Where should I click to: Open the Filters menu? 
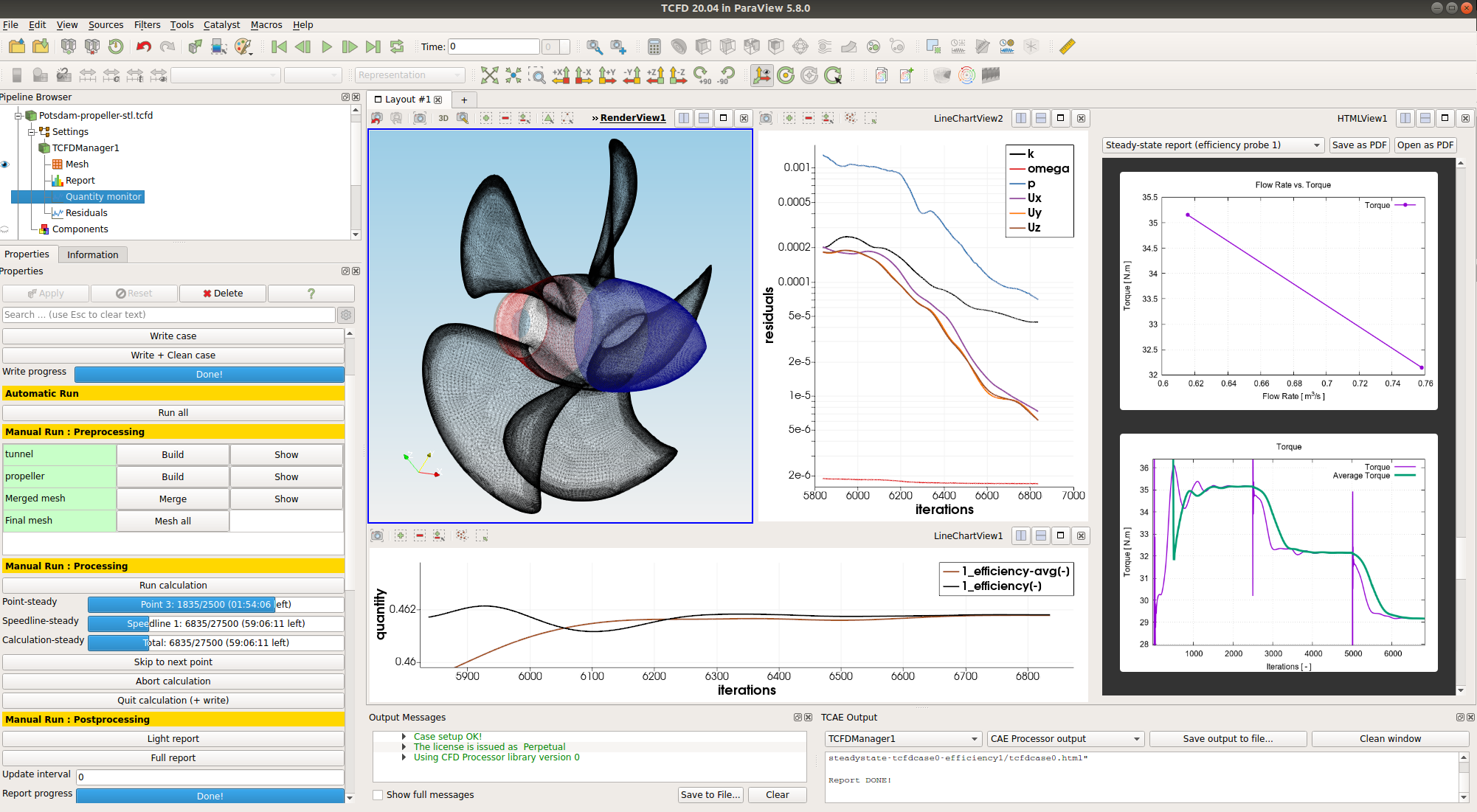tap(147, 24)
